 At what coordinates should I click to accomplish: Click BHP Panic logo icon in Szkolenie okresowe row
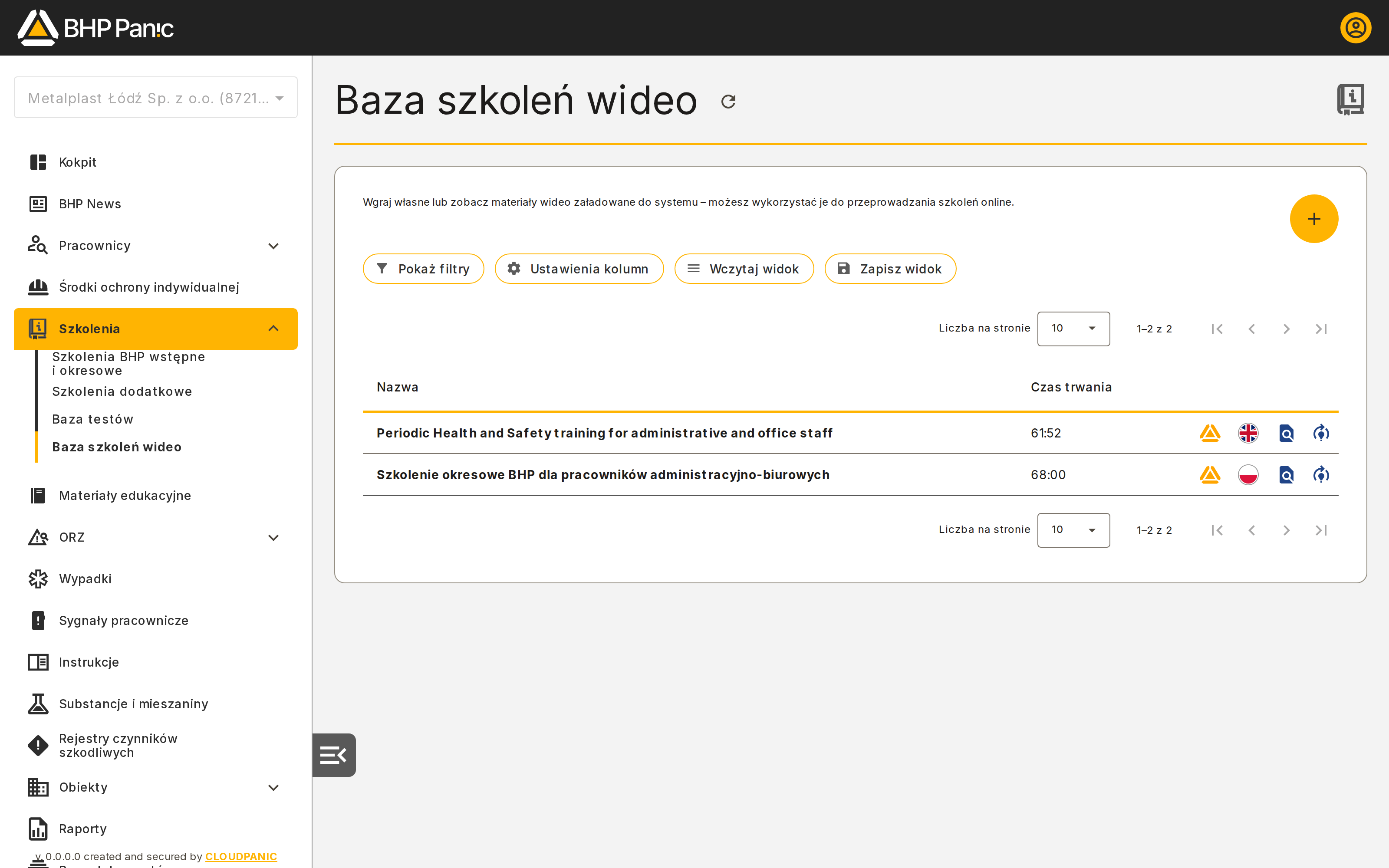click(x=1210, y=475)
